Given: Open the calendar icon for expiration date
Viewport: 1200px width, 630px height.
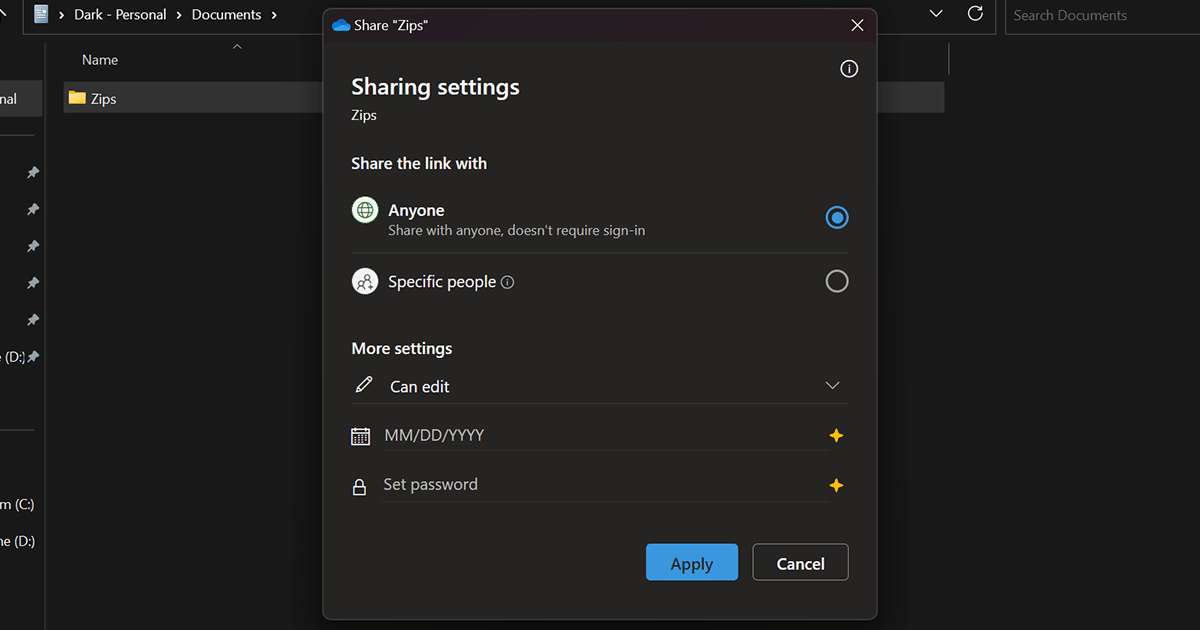Looking at the screenshot, I should tap(360, 435).
